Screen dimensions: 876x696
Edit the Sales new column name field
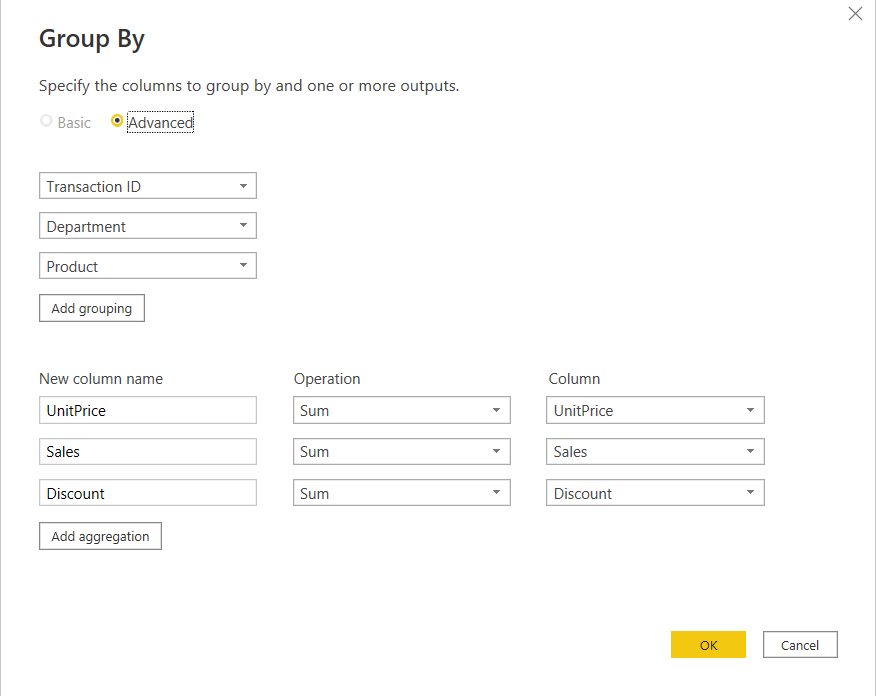(147, 451)
